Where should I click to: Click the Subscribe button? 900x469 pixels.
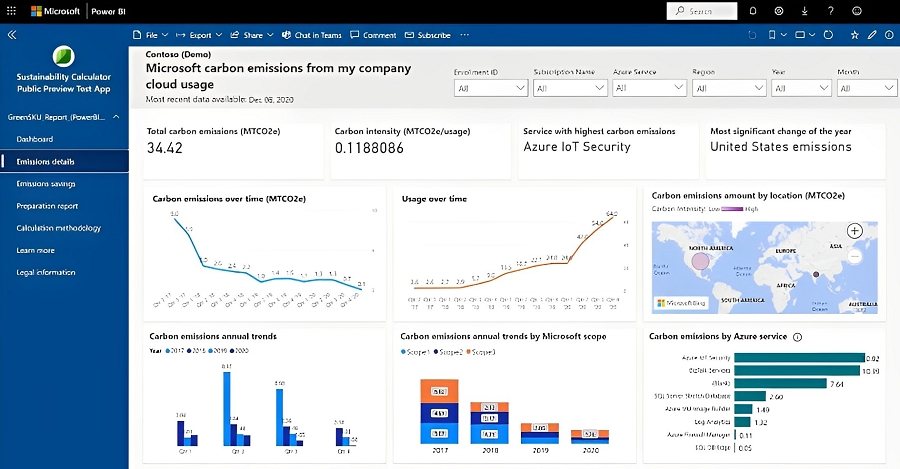pyautogui.click(x=428, y=35)
